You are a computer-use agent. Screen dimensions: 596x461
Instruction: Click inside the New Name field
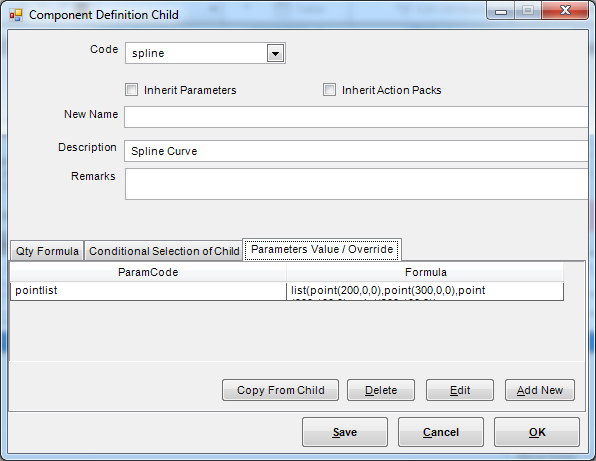tap(356, 117)
